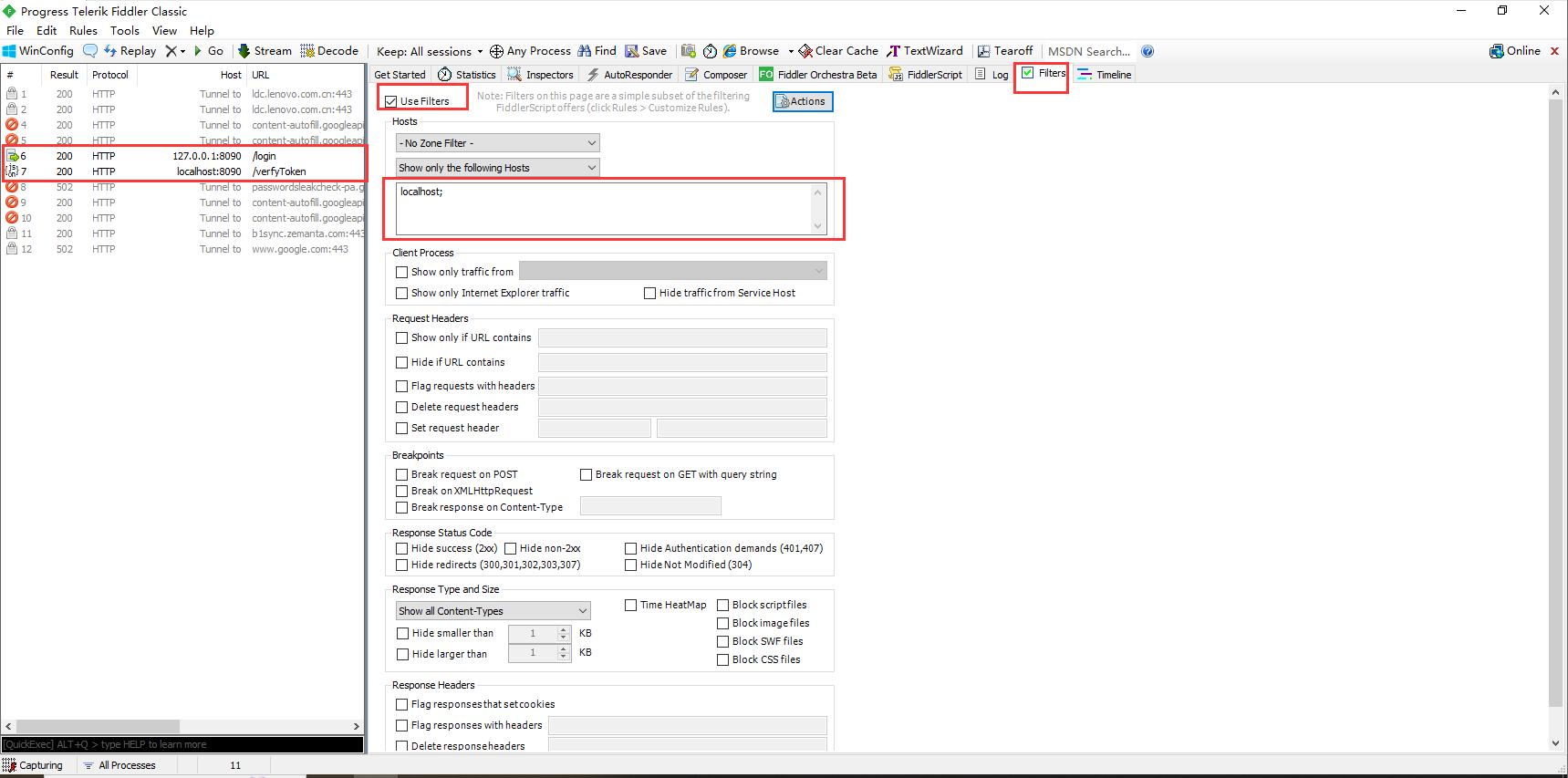Click the Filters panel vertical scrollbar
Viewport: 1568px width, 778px height.
[x=1555, y=402]
